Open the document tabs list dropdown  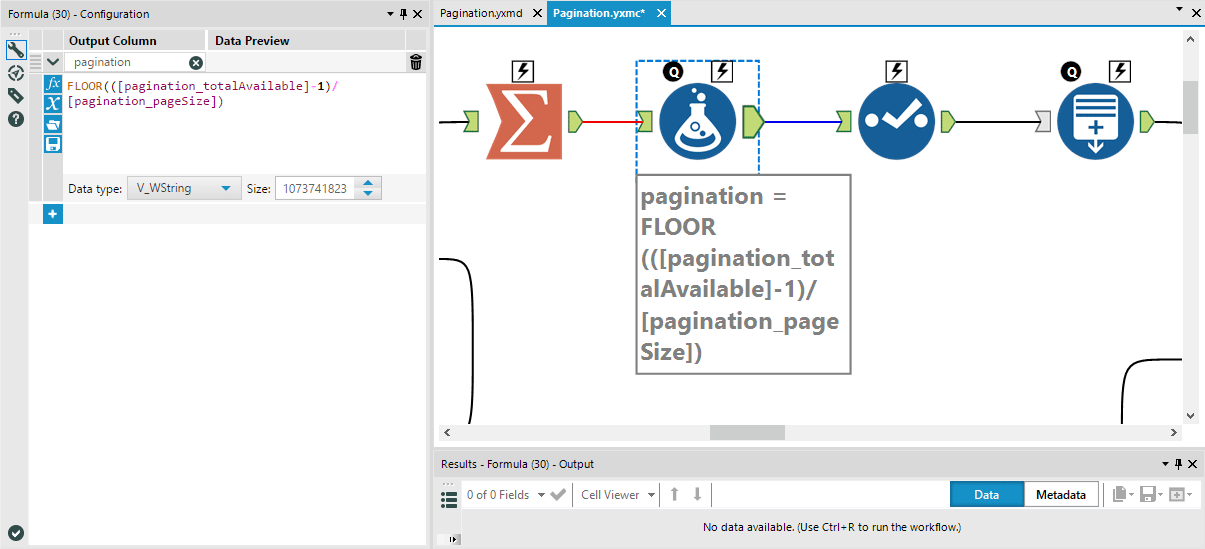tap(1179, 11)
